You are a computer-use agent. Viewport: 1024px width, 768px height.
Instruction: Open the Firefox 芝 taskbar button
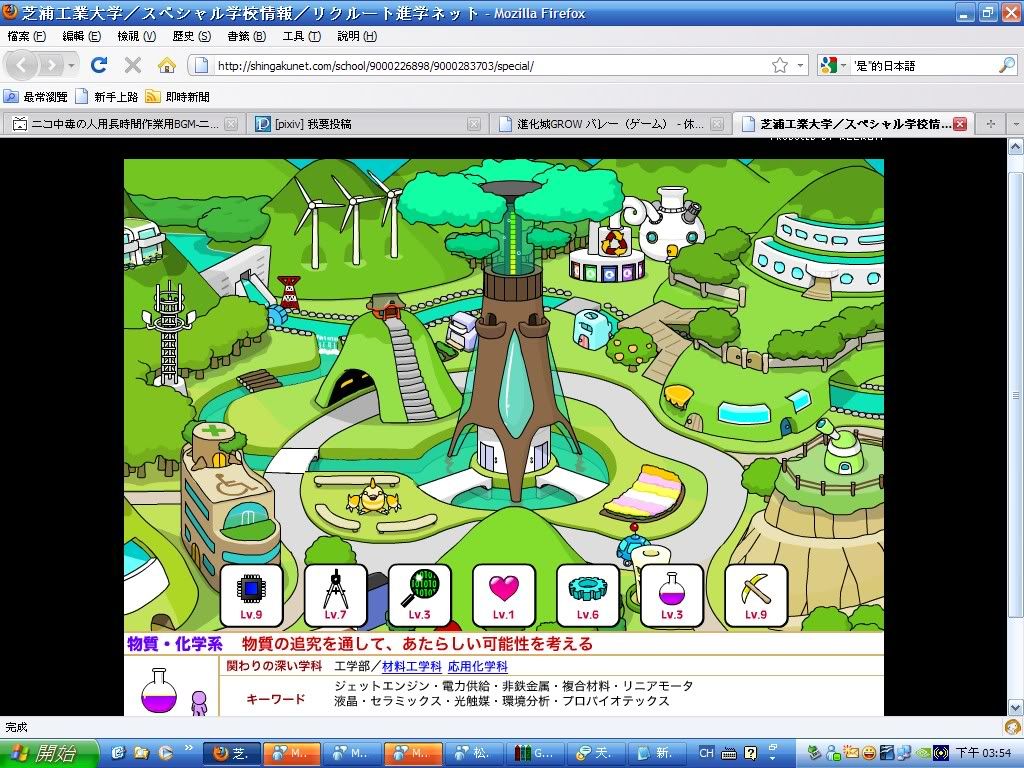coord(232,754)
